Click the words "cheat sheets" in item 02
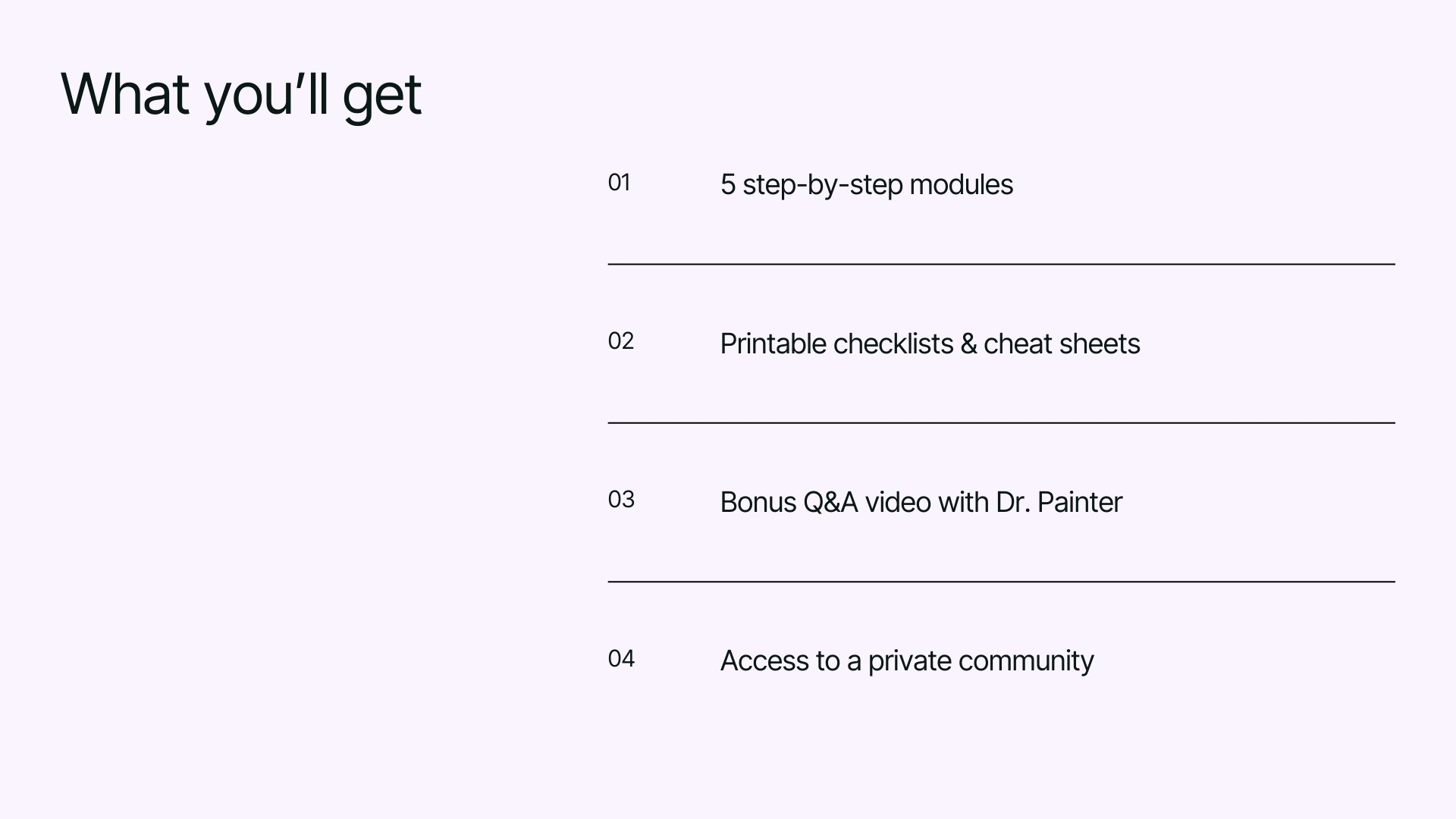The image size is (1456, 819). [1062, 344]
